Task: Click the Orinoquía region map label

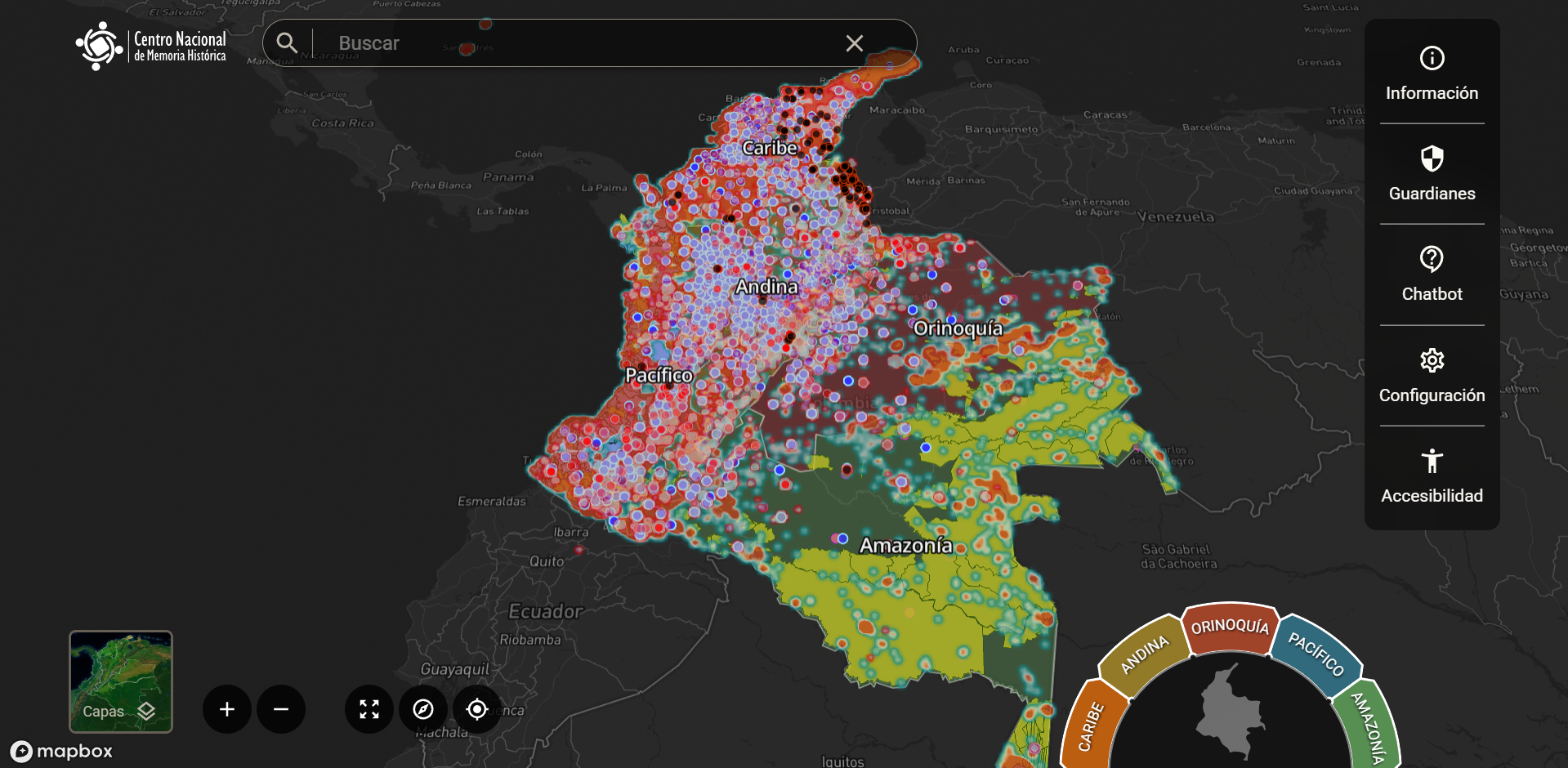Action: [958, 328]
